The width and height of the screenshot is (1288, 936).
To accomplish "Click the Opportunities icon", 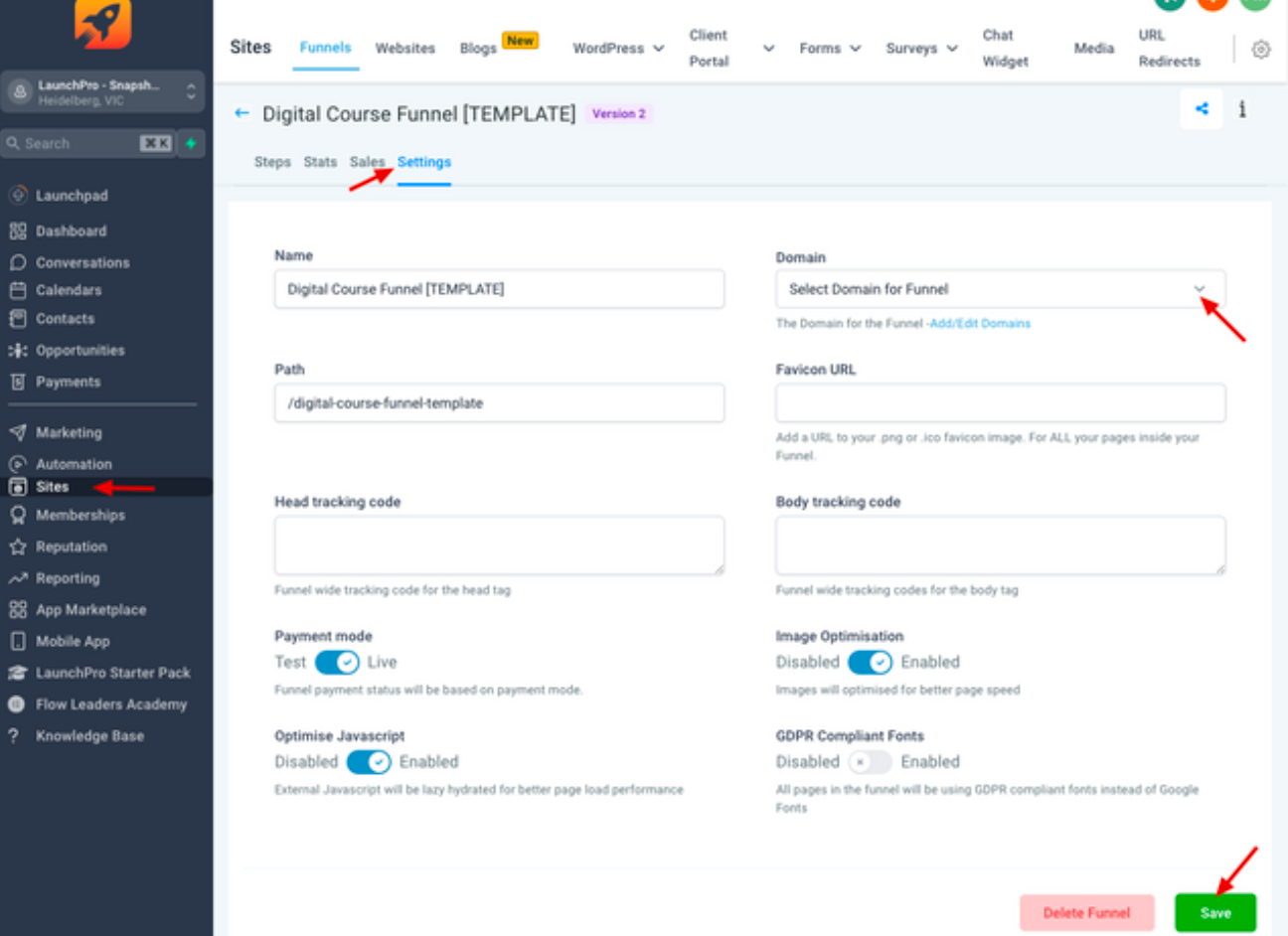I will 17,351.
